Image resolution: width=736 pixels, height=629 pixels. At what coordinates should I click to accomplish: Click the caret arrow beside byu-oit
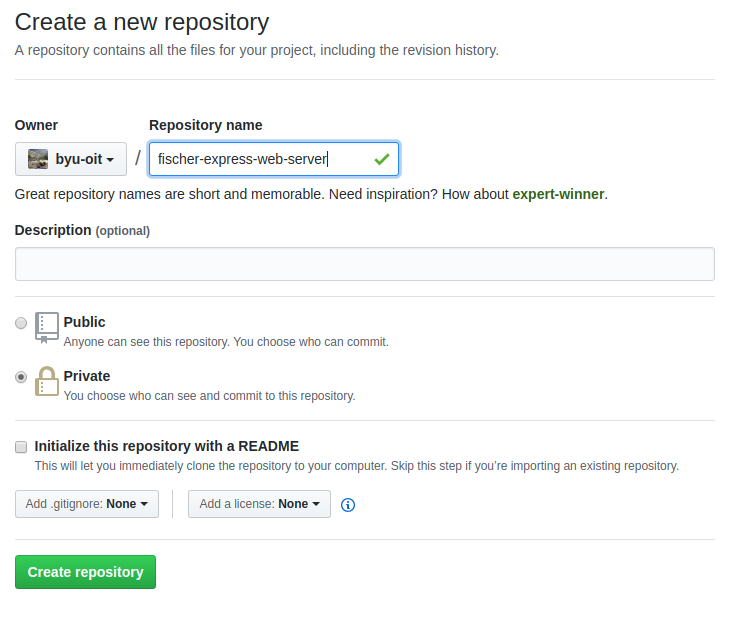point(110,160)
